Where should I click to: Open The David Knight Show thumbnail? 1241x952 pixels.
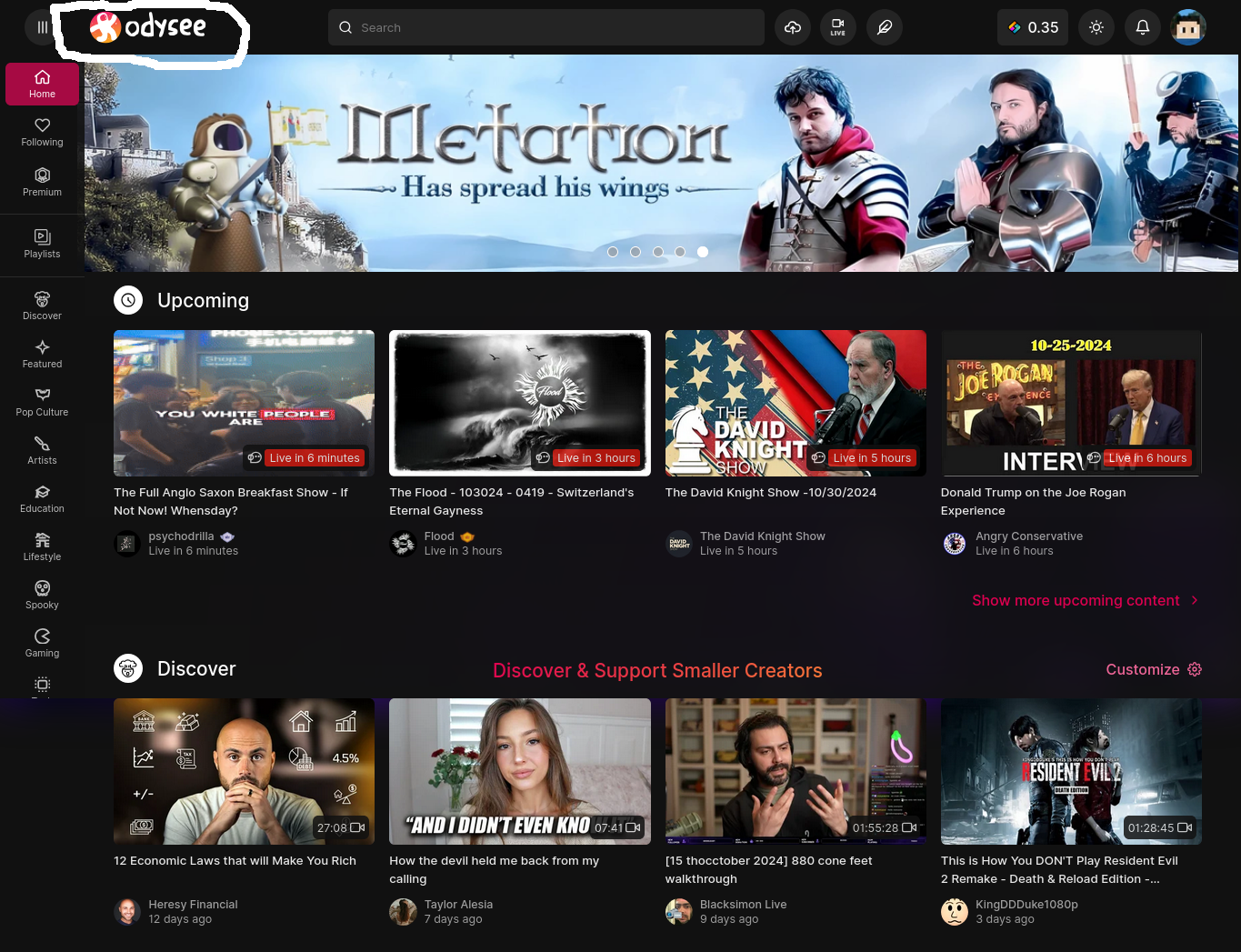click(x=796, y=403)
